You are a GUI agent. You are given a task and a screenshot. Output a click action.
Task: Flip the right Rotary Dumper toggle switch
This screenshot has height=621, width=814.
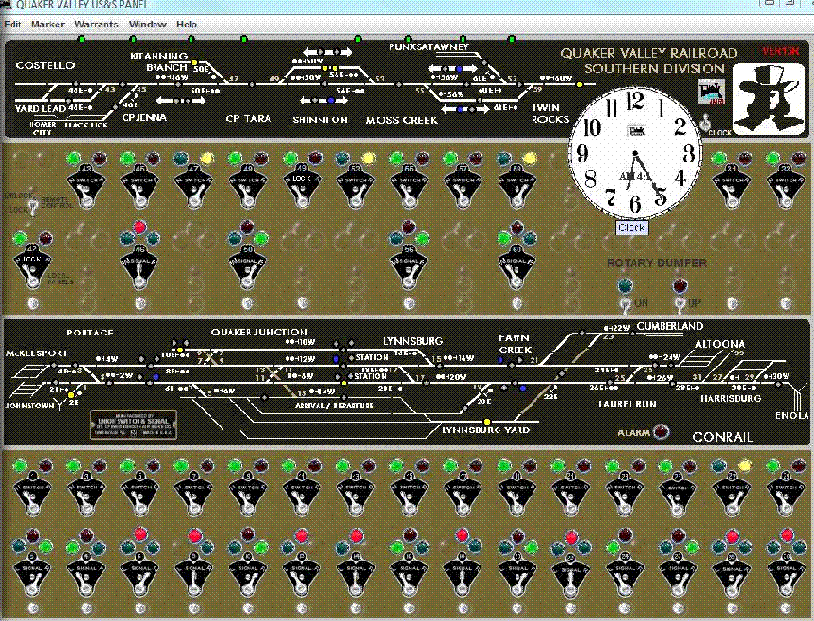[x=680, y=303]
